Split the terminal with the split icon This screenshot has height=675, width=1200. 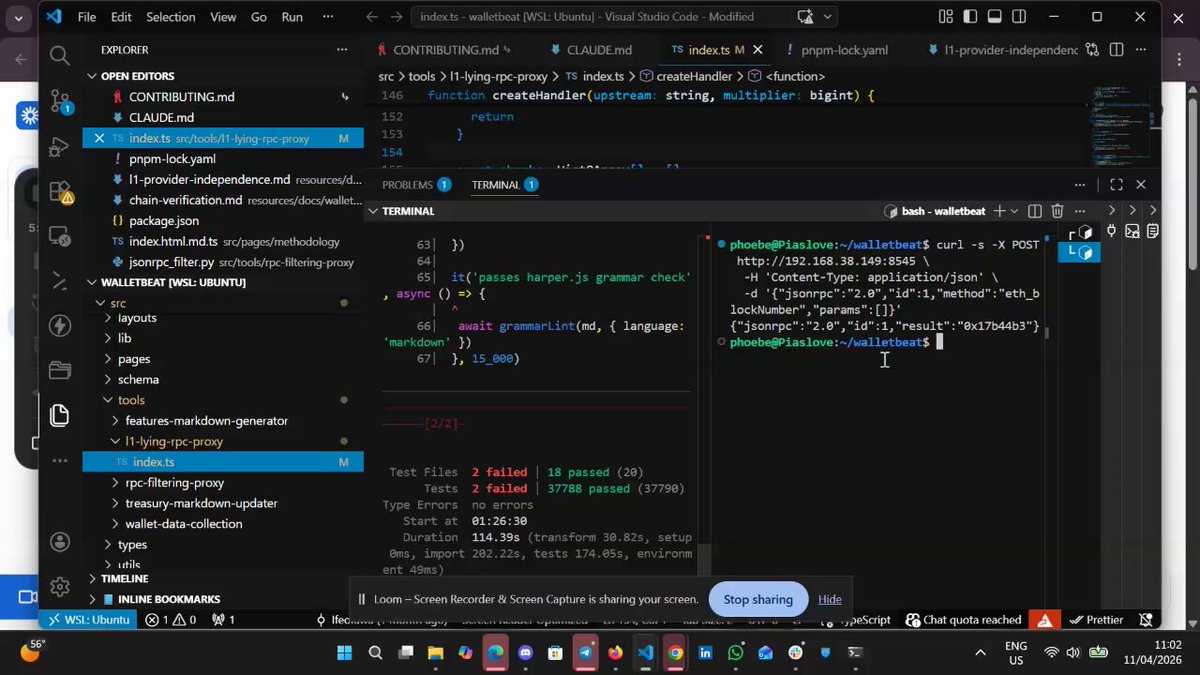1035,211
